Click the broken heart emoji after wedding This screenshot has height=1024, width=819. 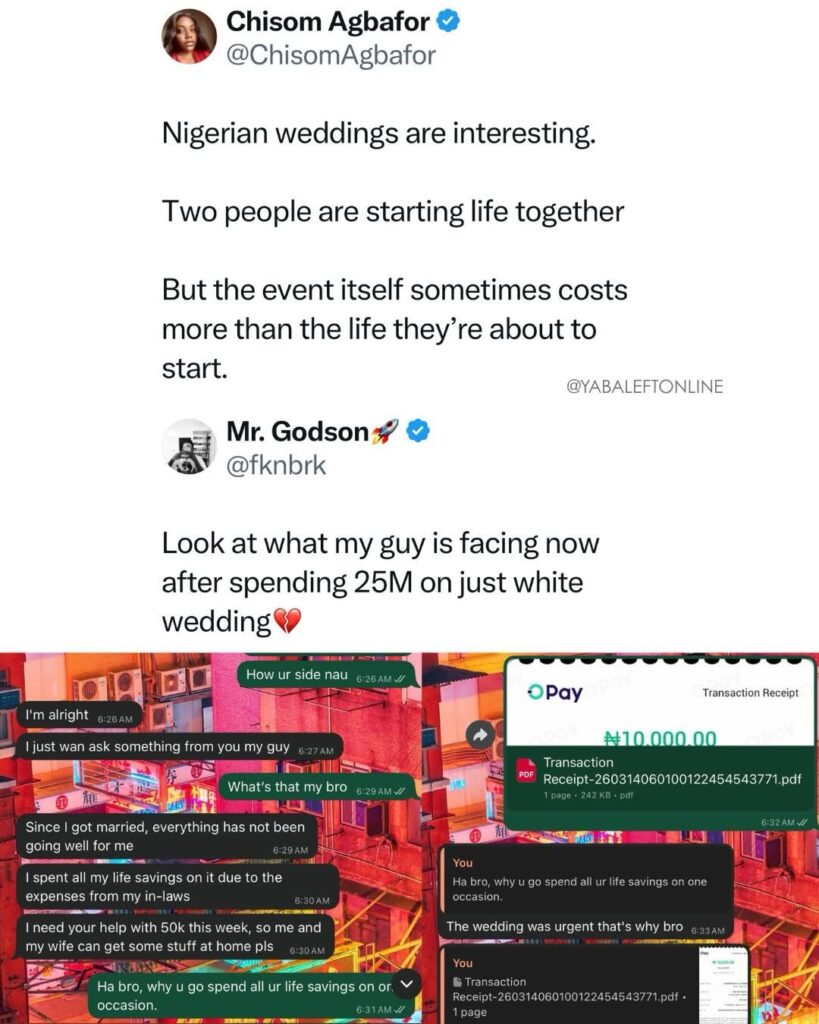(287, 621)
